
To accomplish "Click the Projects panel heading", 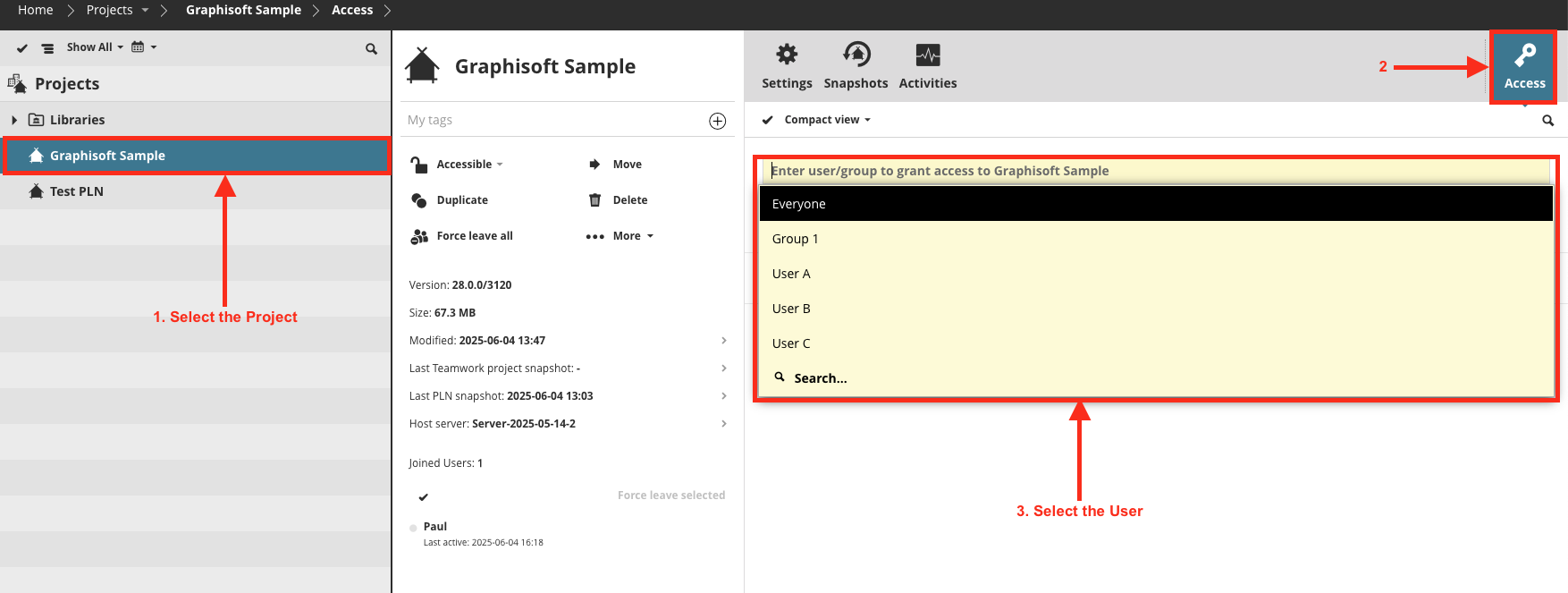I will 67,84.
